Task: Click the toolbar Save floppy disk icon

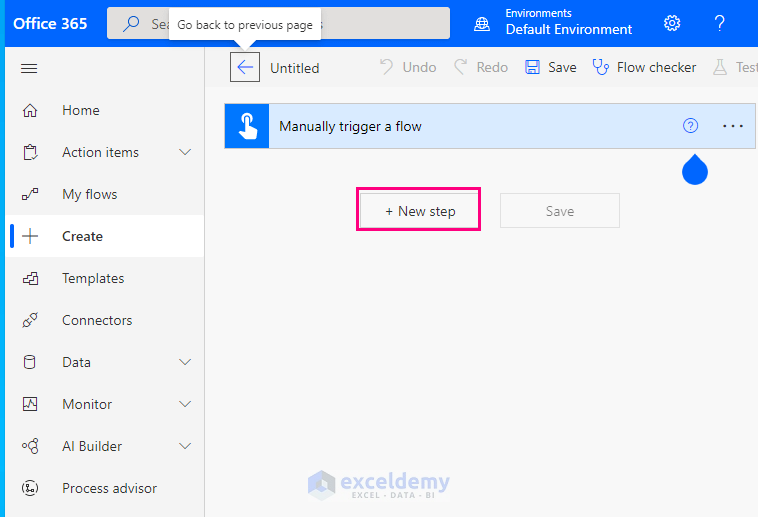Action: tap(532, 67)
